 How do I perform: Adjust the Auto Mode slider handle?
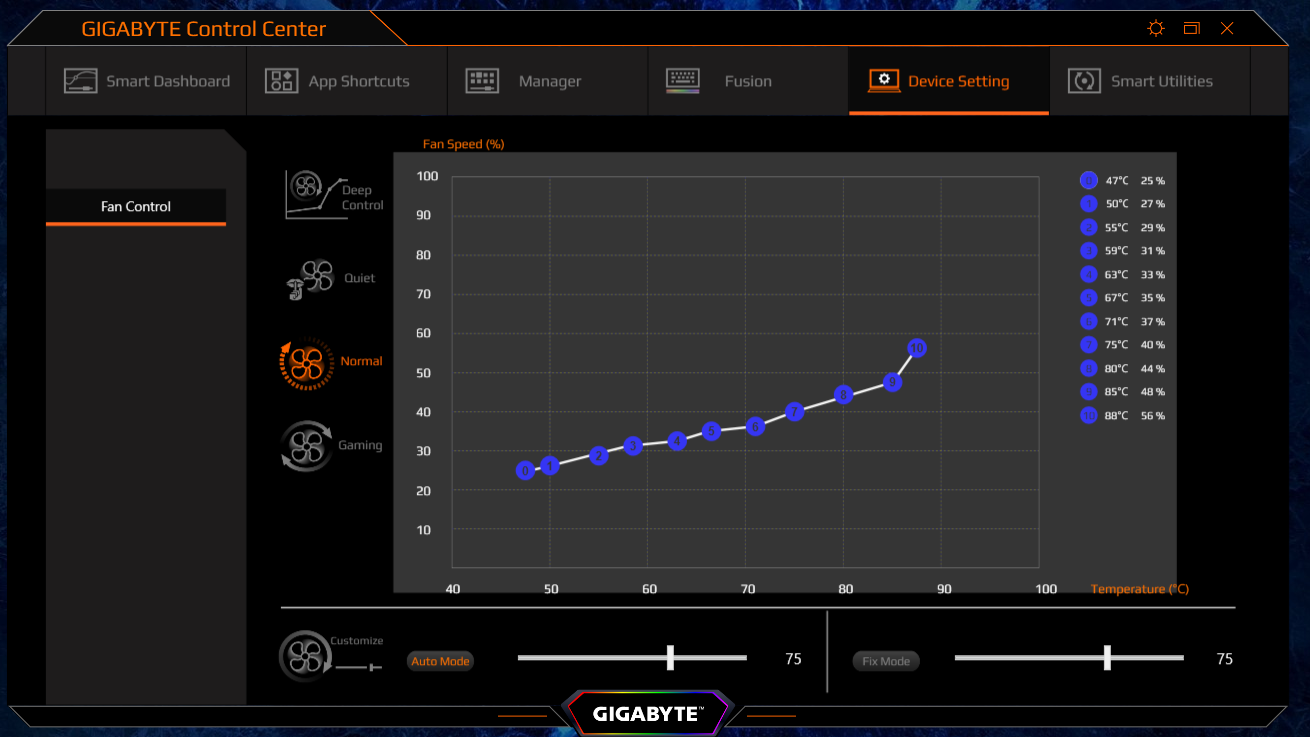tap(670, 658)
